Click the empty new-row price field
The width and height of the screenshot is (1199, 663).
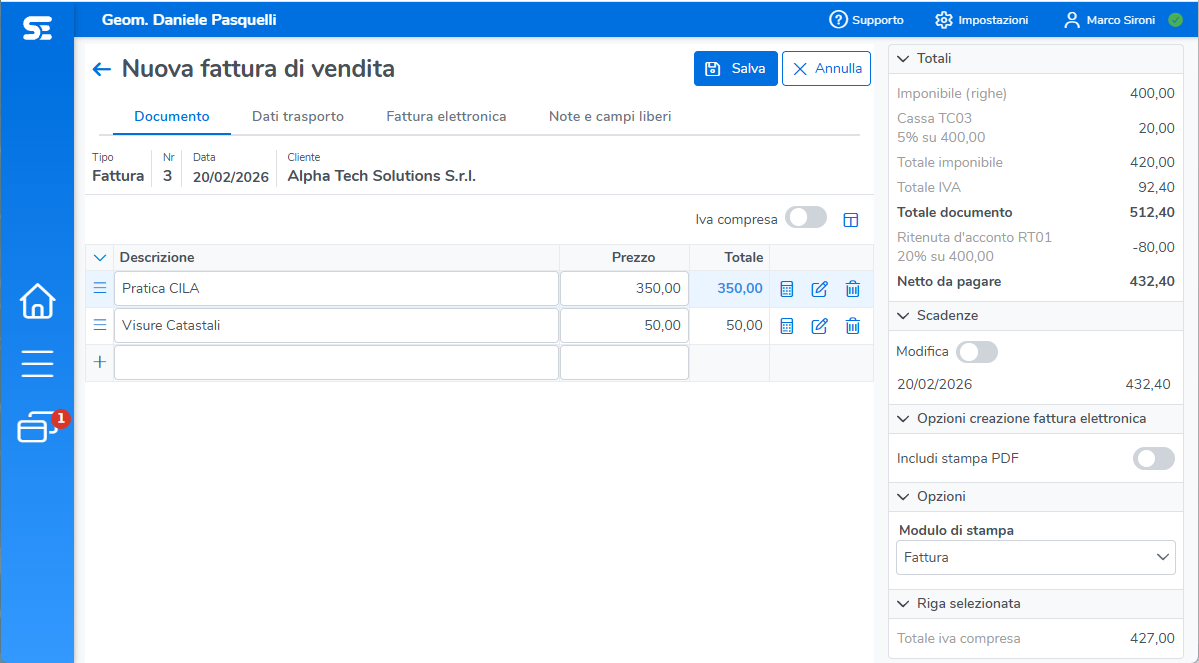tap(625, 362)
